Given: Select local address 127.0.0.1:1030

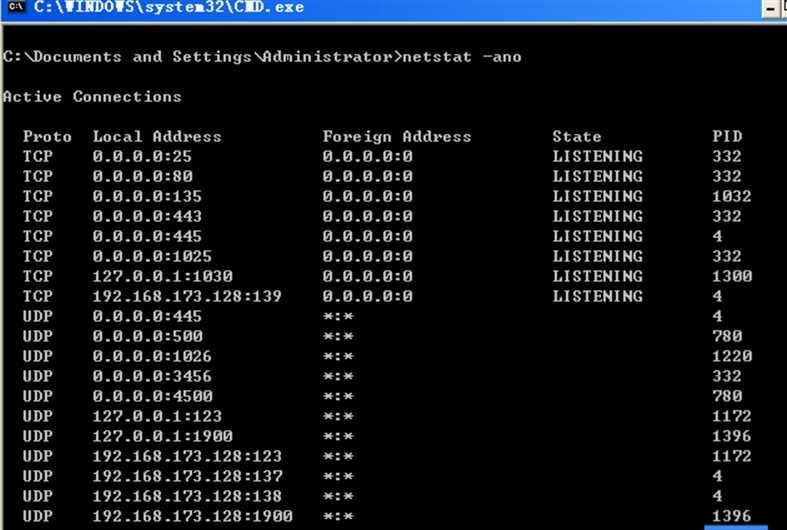Looking at the screenshot, I should pyautogui.click(x=163, y=277).
